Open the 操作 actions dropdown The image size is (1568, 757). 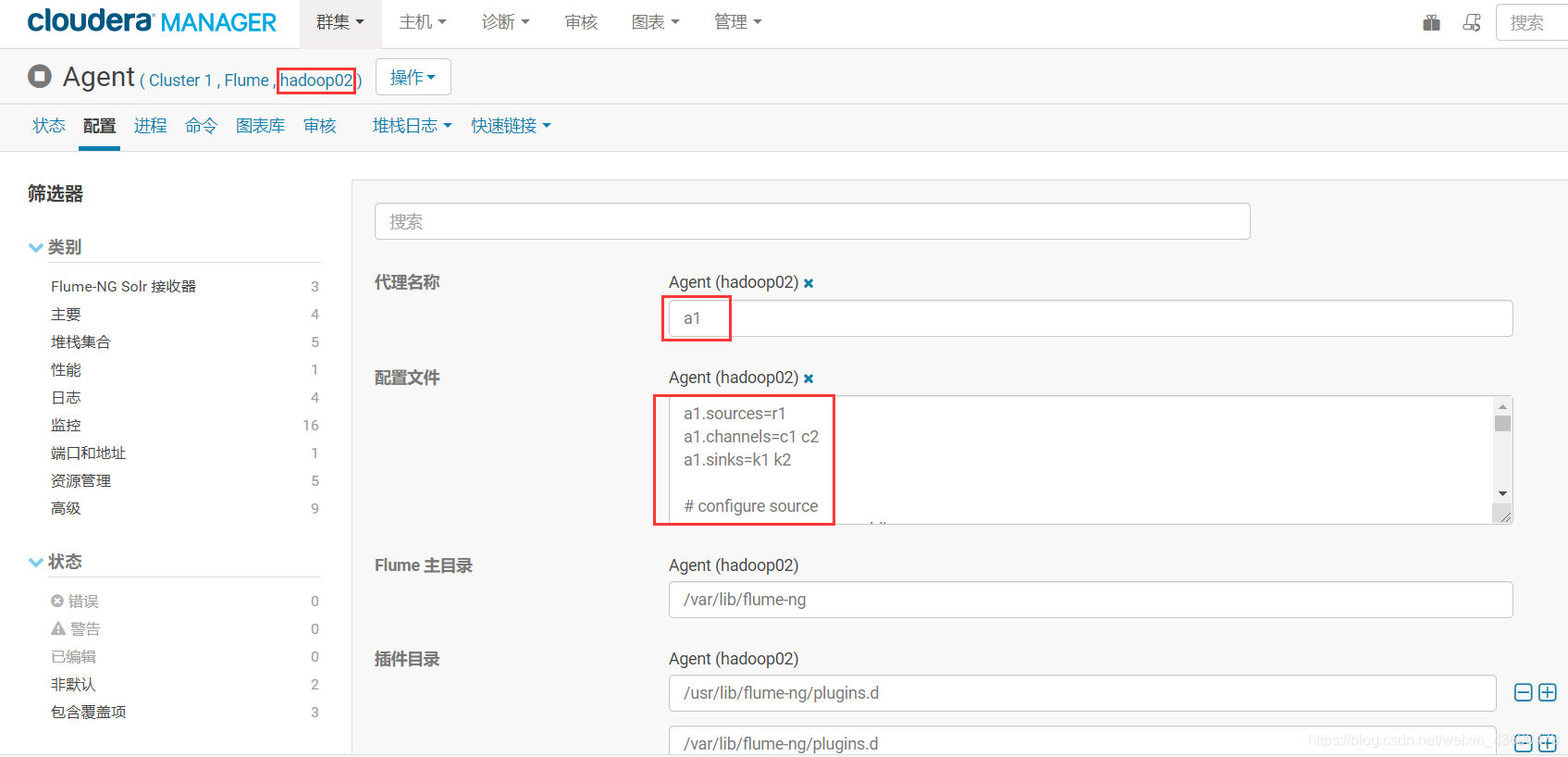click(413, 77)
